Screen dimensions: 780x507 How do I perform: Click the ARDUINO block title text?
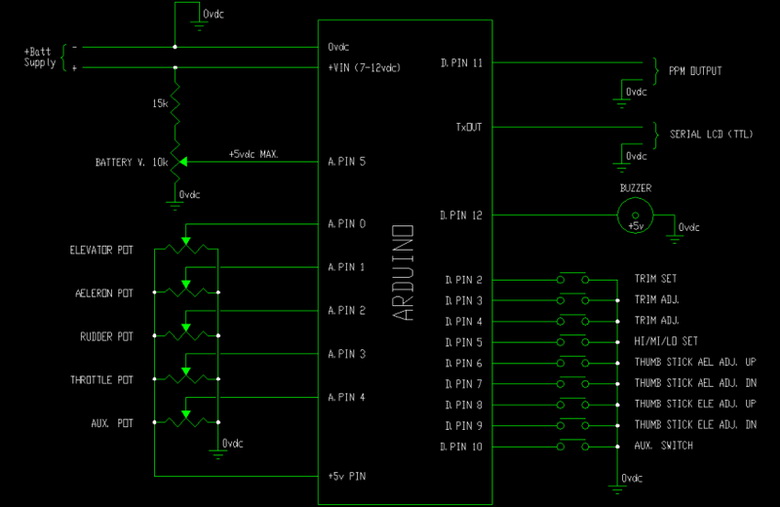404,273
